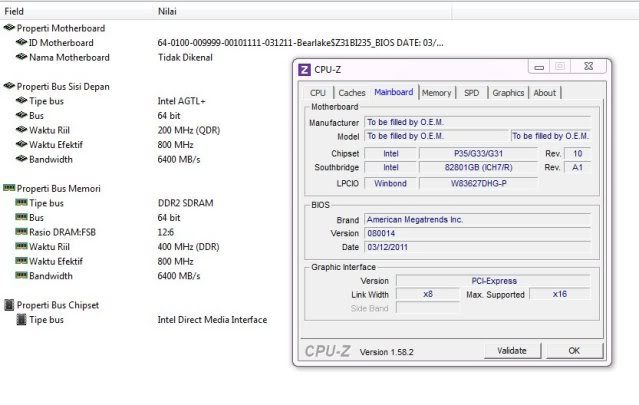Image resolution: width=639 pixels, height=405 pixels.
Task: Click the RAM icon beside DDR2 SDRAM Tipe bus
Action: (21, 202)
